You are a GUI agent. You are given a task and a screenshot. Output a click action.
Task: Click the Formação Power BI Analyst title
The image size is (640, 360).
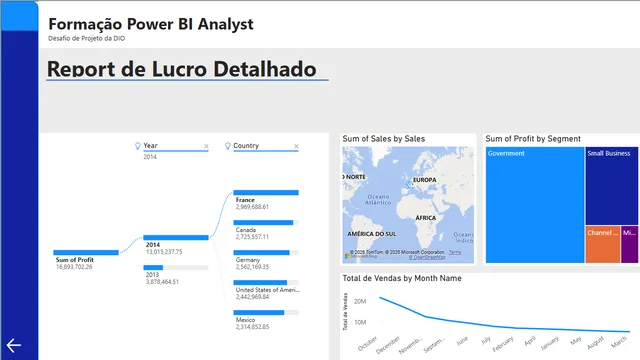(x=151, y=24)
